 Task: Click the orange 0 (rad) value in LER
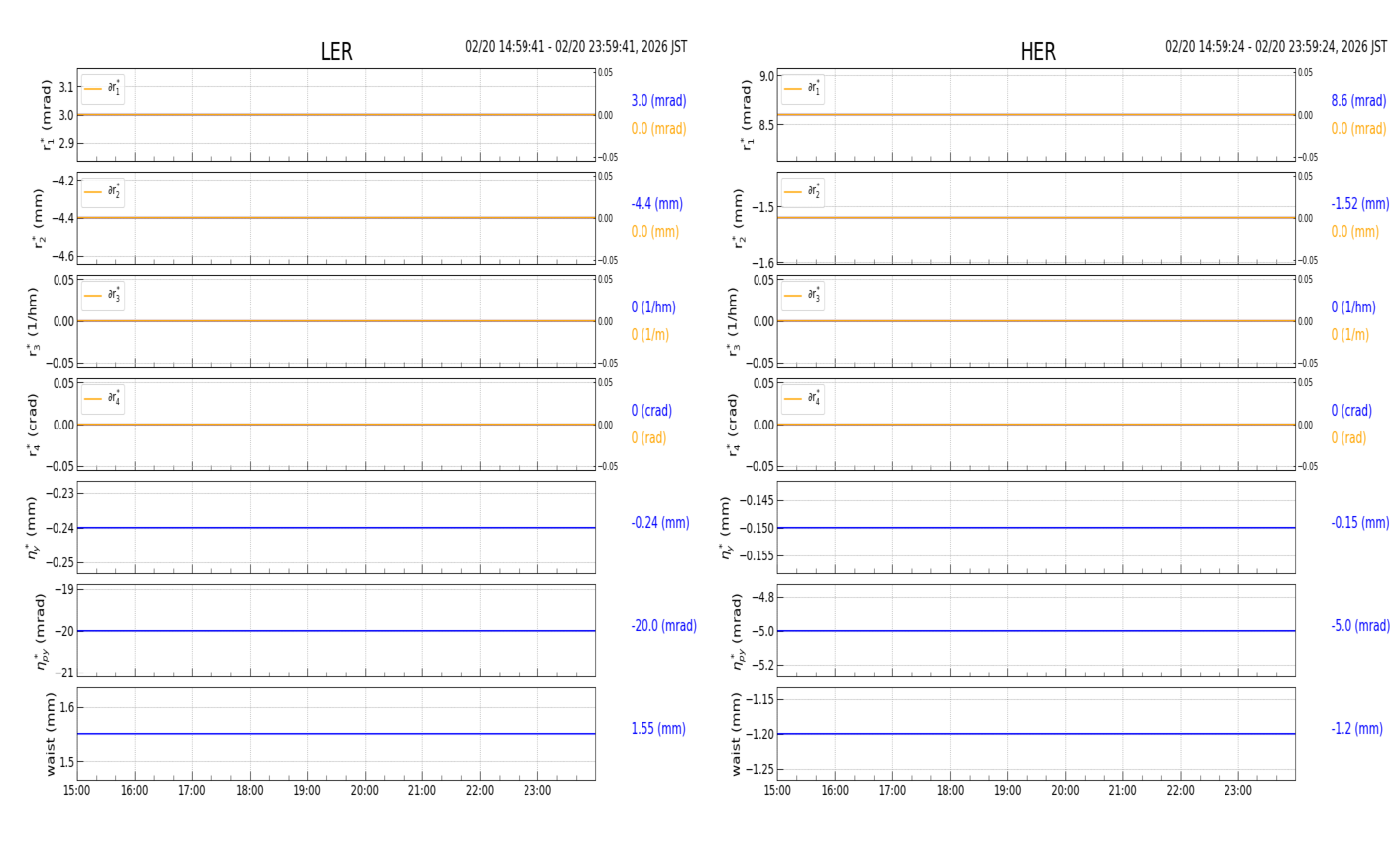(x=648, y=438)
